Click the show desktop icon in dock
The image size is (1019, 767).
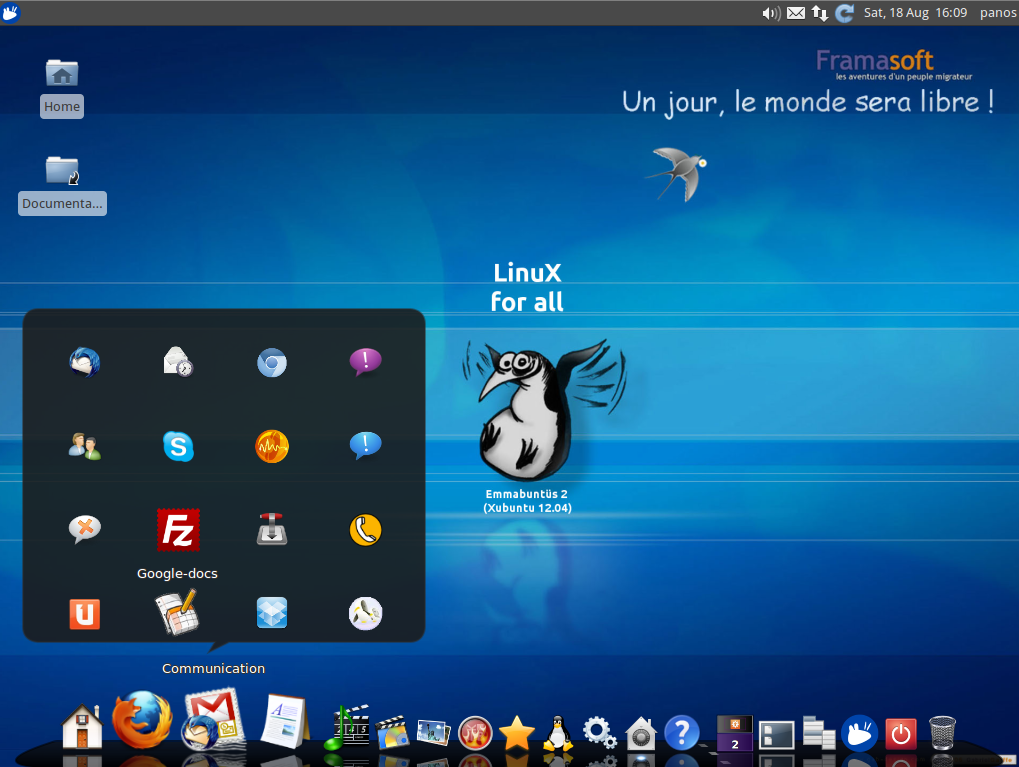[x=777, y=735]
